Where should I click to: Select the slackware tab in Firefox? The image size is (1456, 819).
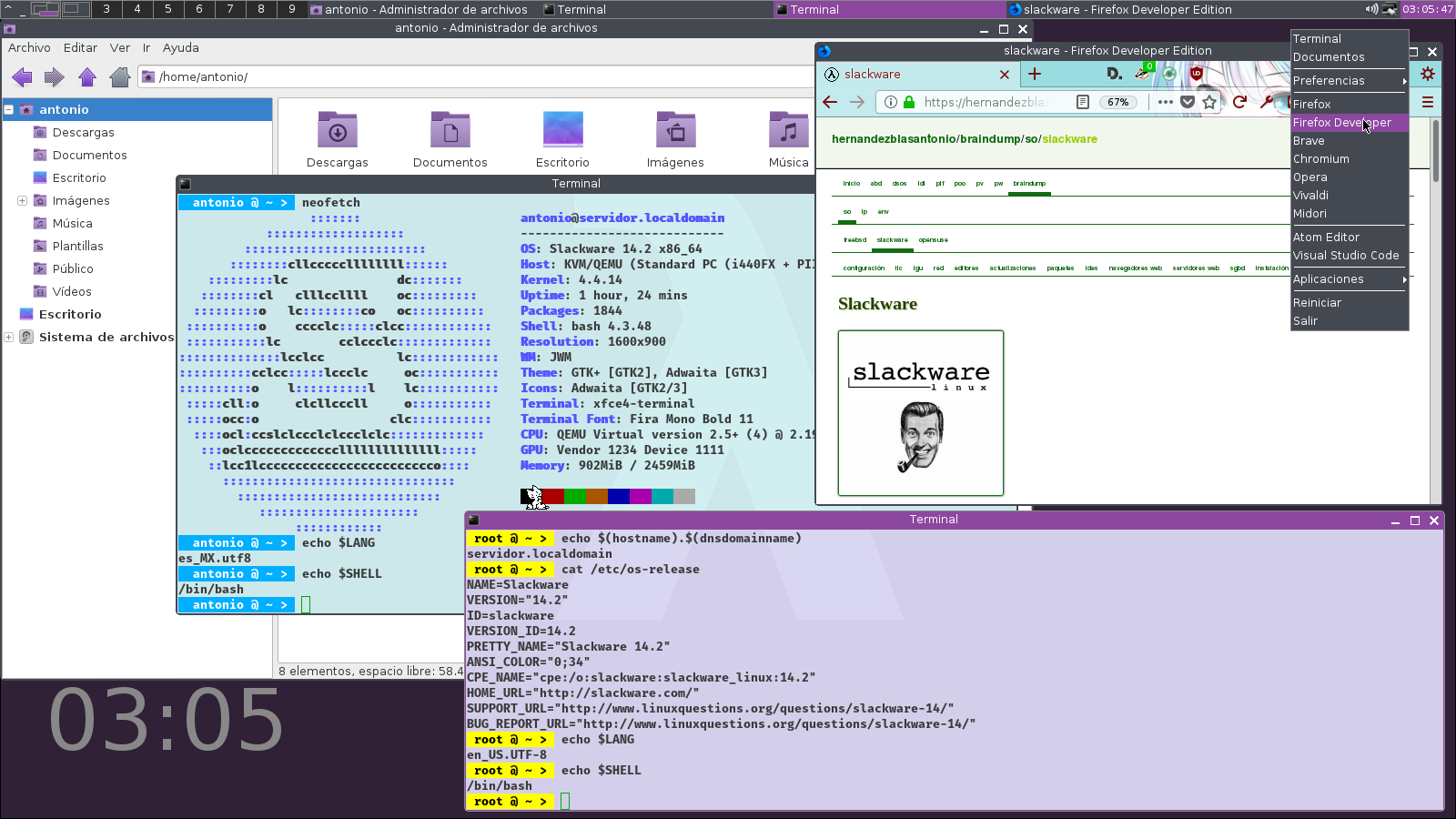(917, 75)
